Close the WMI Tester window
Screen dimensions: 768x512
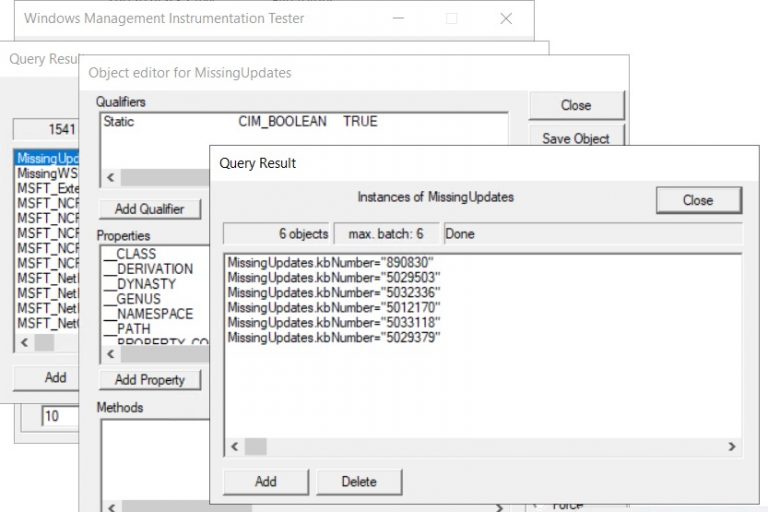(x=506, y=18)
